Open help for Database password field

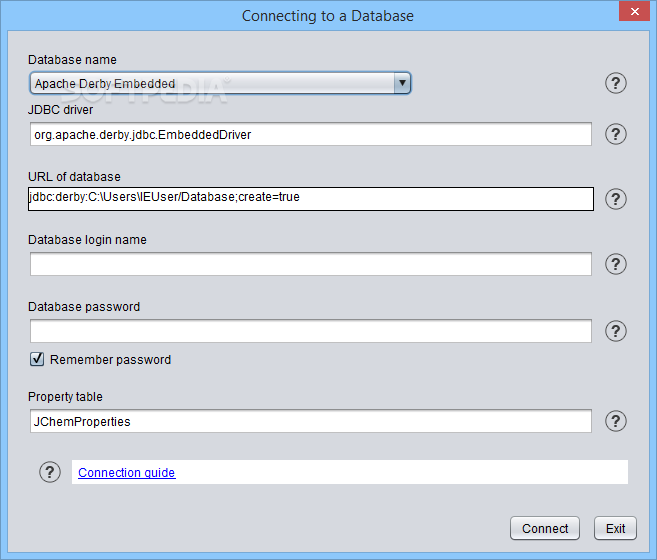(x=616, y=331)
